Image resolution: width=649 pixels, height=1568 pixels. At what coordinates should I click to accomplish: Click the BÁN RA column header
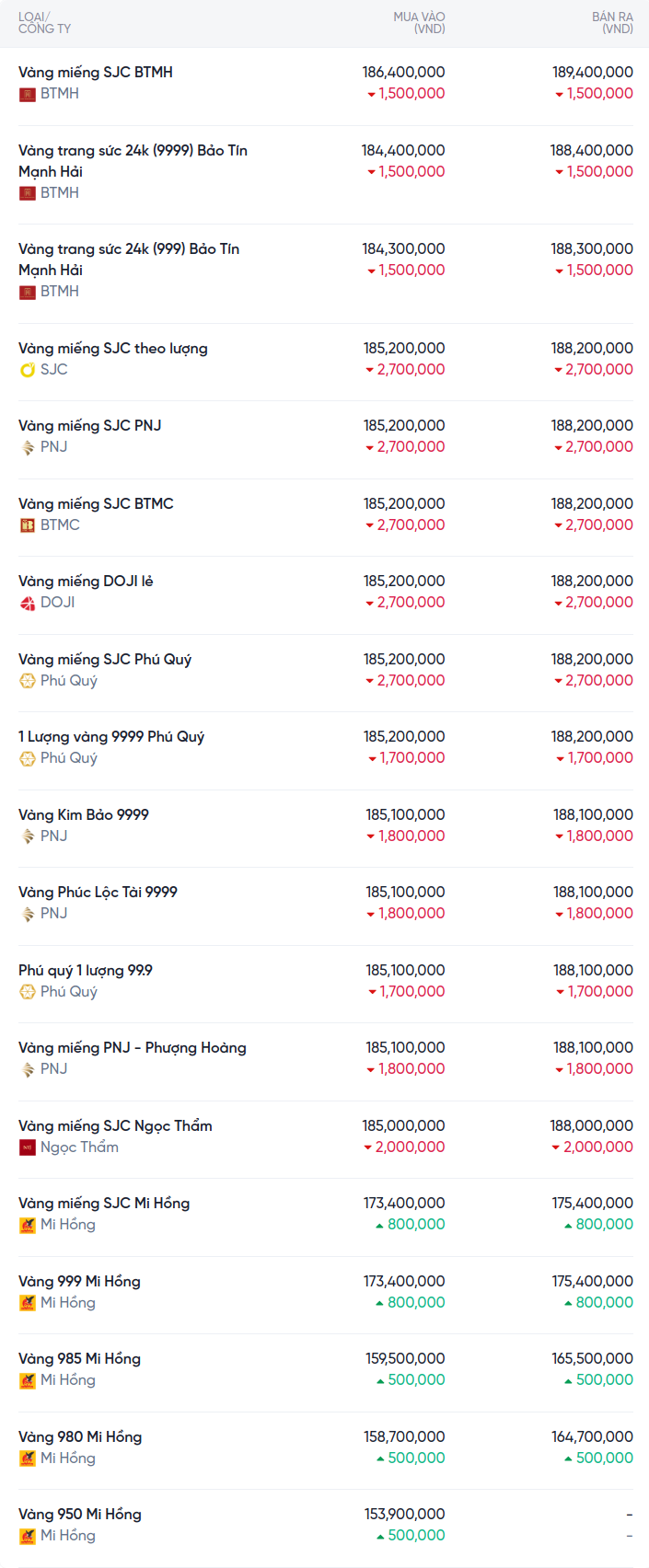point(612,23)
